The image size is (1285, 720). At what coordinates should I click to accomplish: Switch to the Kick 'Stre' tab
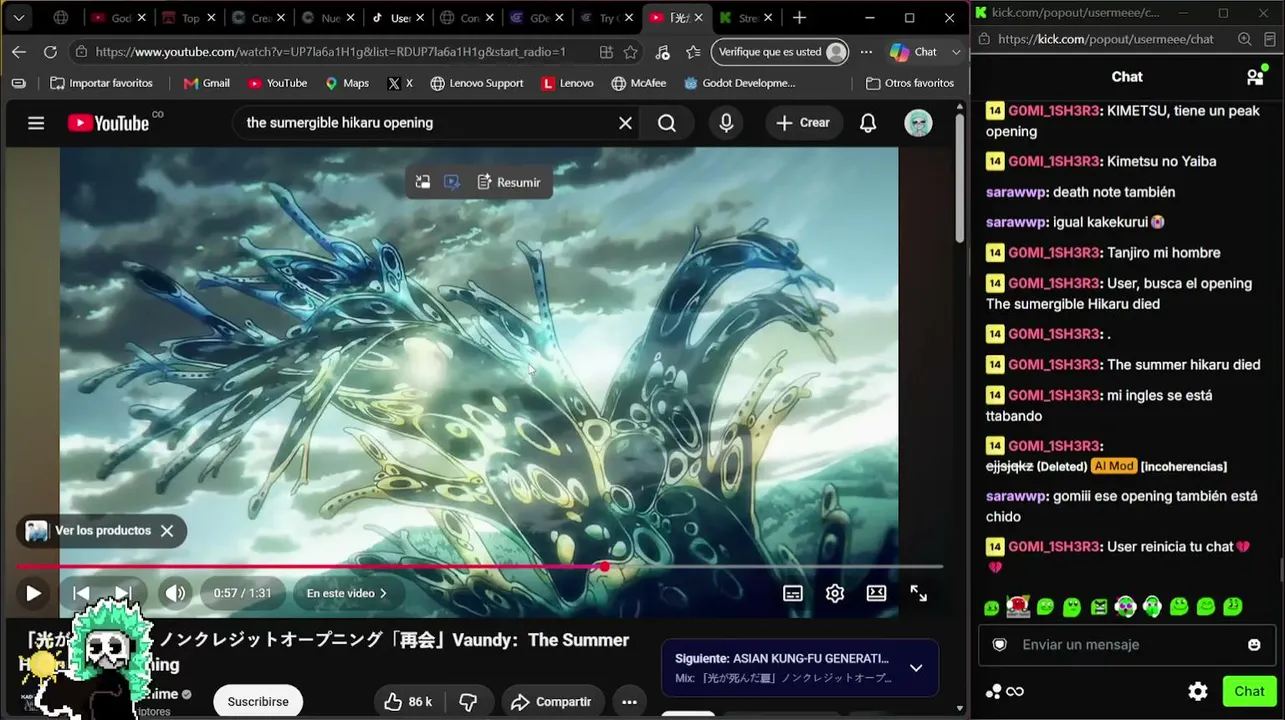748,18
